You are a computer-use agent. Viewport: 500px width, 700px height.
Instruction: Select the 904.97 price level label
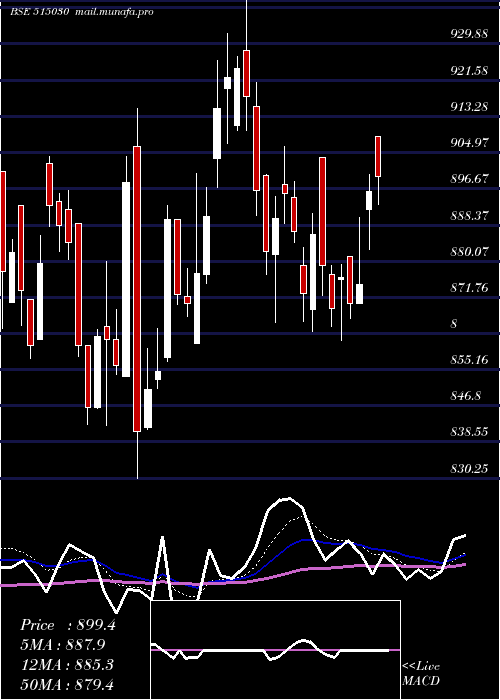[x=469, y=143]
